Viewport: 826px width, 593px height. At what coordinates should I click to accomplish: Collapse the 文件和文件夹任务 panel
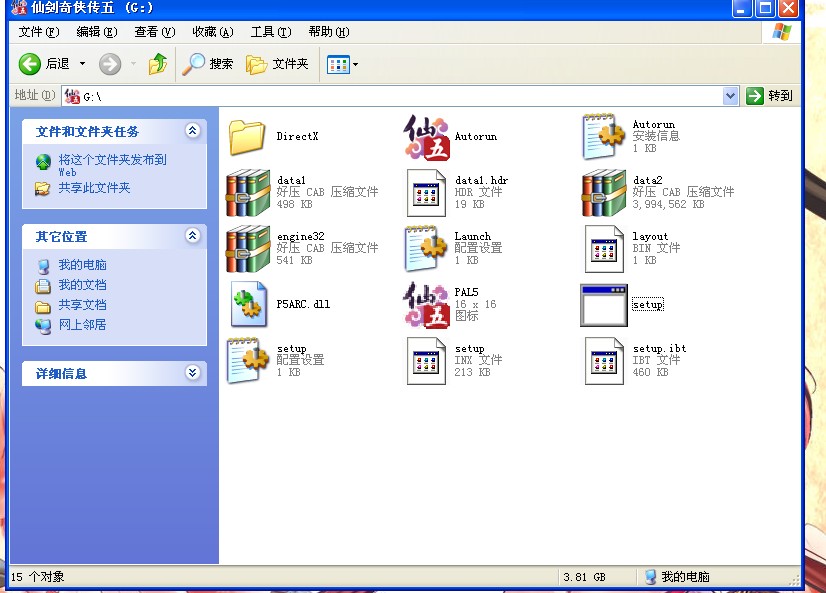(192, 131)
